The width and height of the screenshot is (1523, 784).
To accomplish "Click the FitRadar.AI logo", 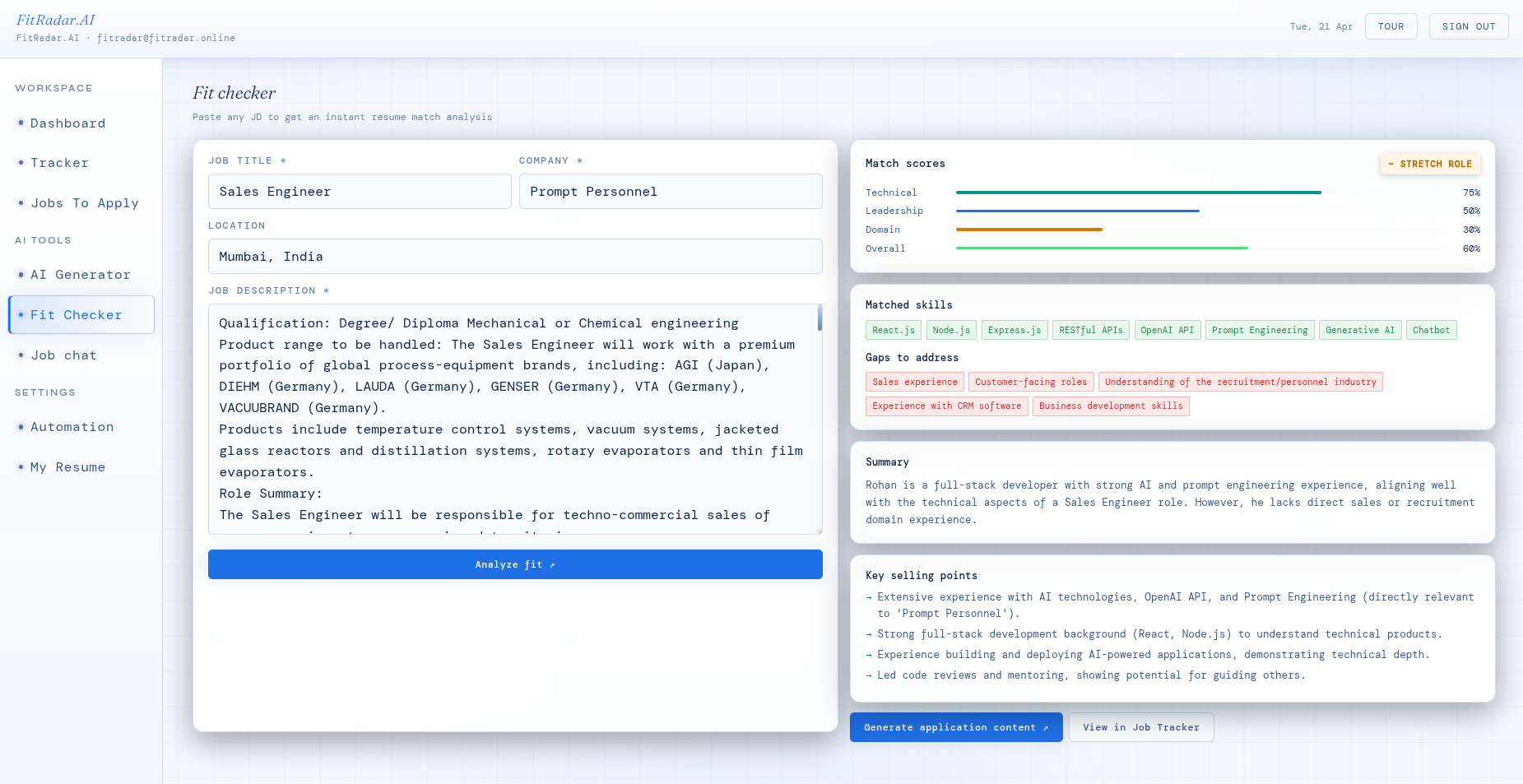I will pyautogui.click(x=56, y=20).
